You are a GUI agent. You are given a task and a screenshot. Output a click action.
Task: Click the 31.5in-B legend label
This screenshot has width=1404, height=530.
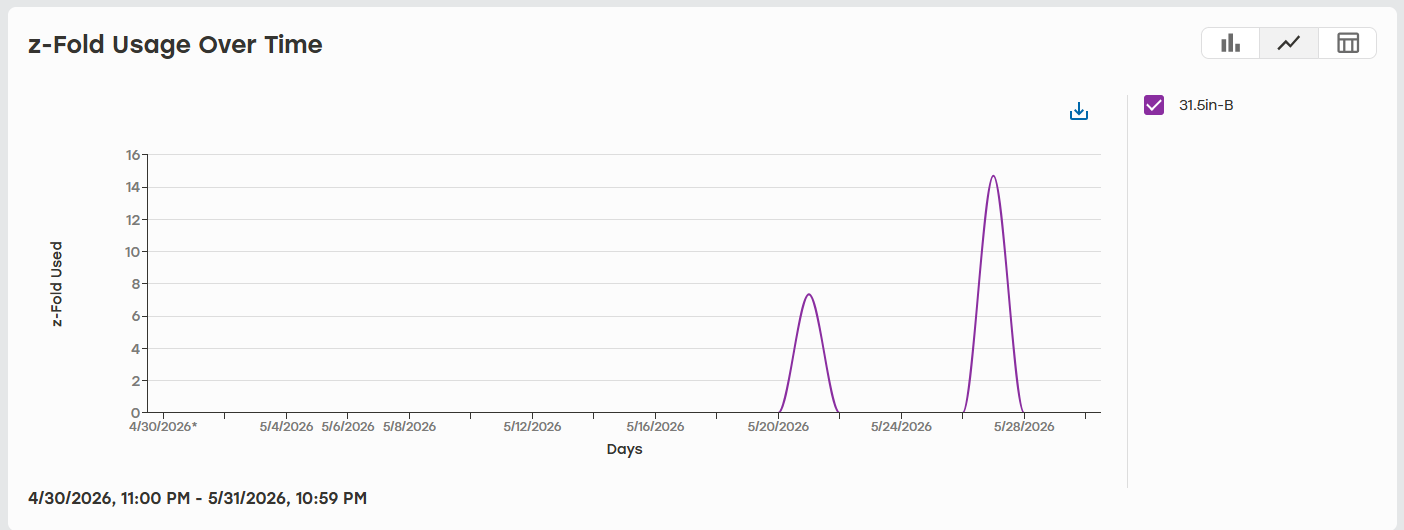[1206, 105]
